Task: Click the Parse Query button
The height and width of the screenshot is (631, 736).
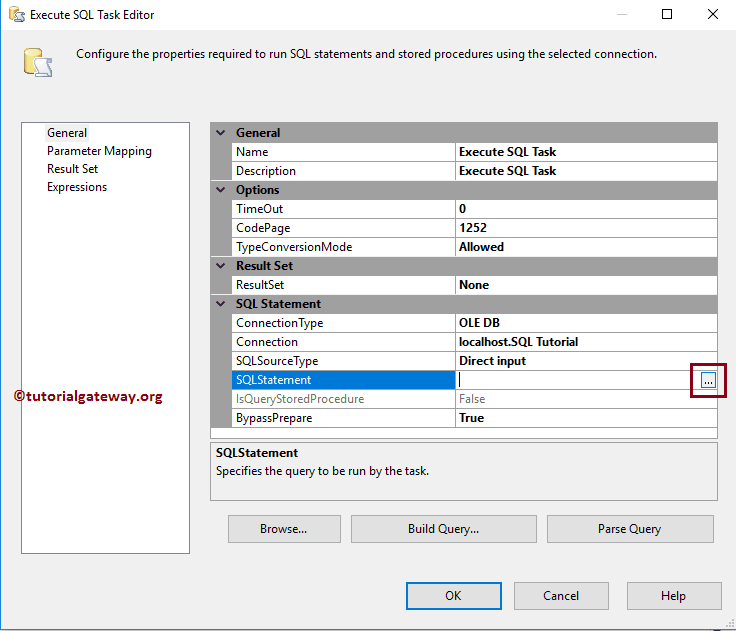Action: point(630,529)
